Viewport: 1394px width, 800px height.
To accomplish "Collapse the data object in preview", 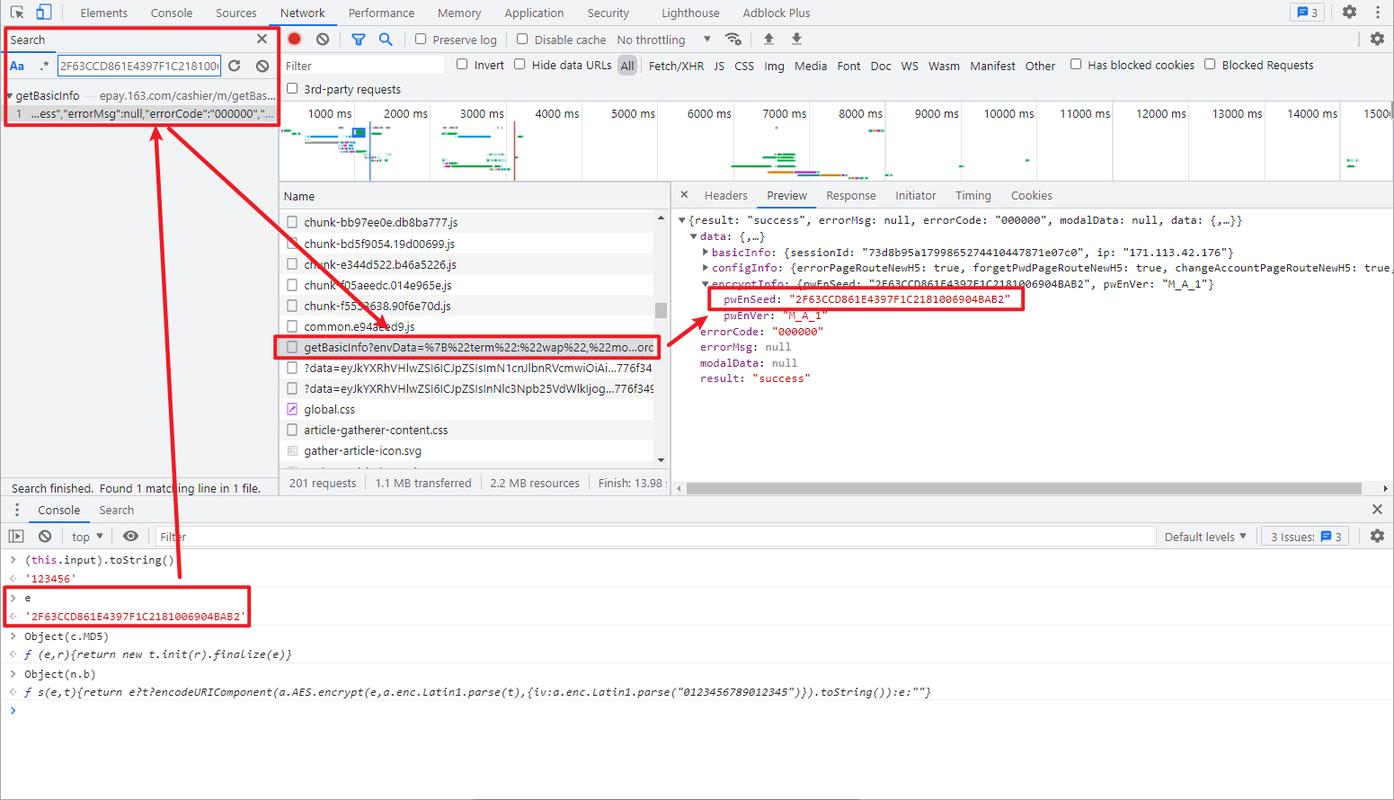I will point(694,236).
